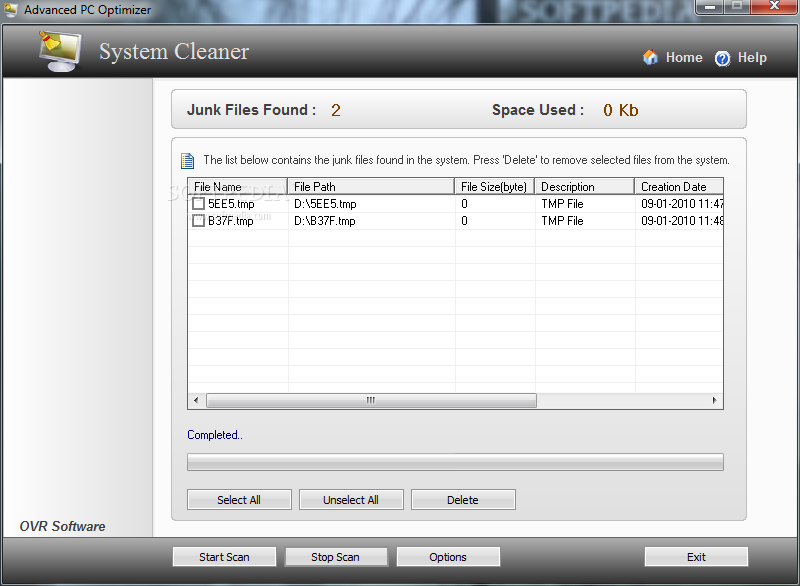
Task: Tick the checkbox for B37F.tmp
Action: pyautogui.click(x=198, y=221)
